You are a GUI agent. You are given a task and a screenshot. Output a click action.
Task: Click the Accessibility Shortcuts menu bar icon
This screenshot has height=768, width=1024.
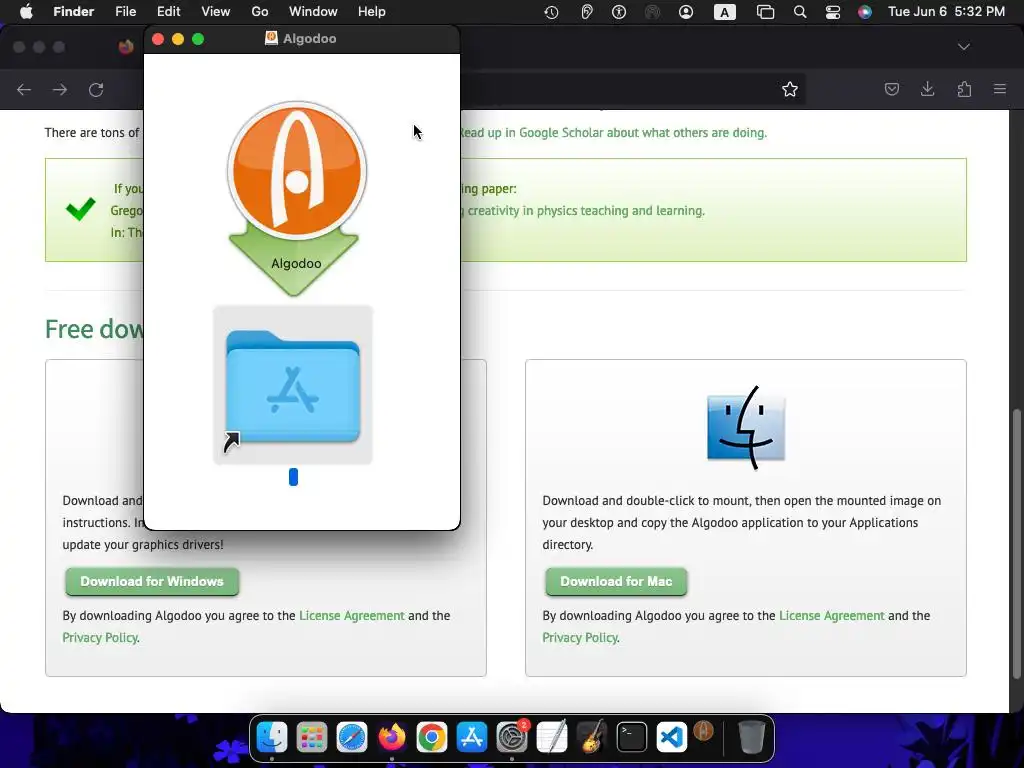(619, 12)
